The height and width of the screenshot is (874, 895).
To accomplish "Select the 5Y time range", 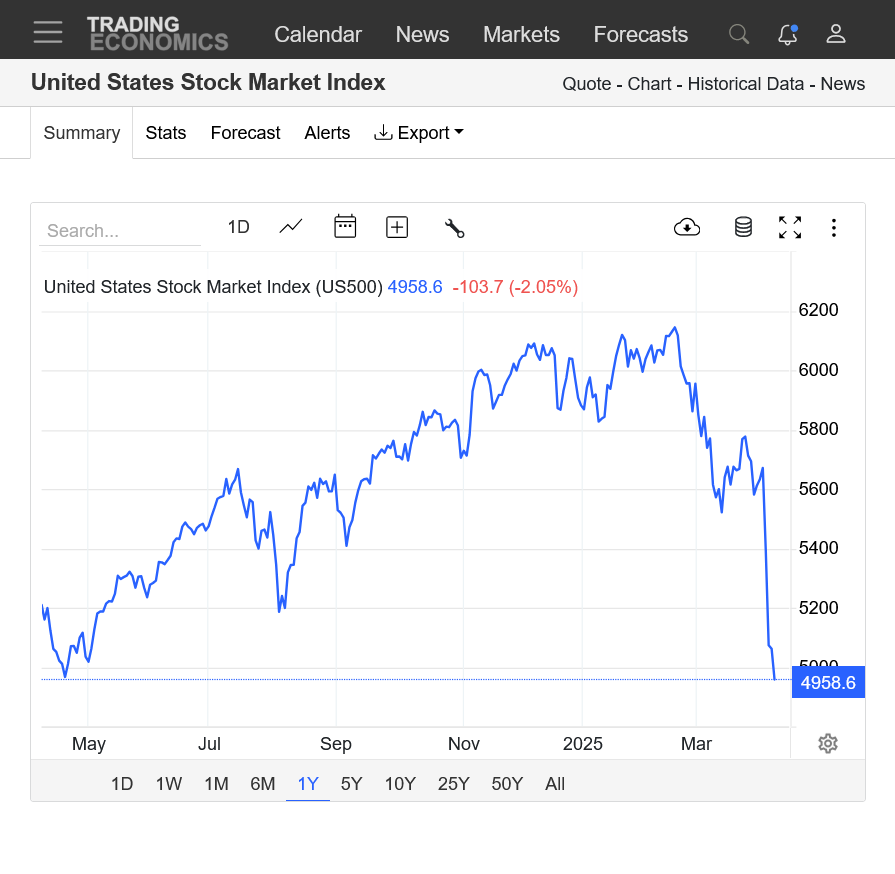I will [351, 784].
